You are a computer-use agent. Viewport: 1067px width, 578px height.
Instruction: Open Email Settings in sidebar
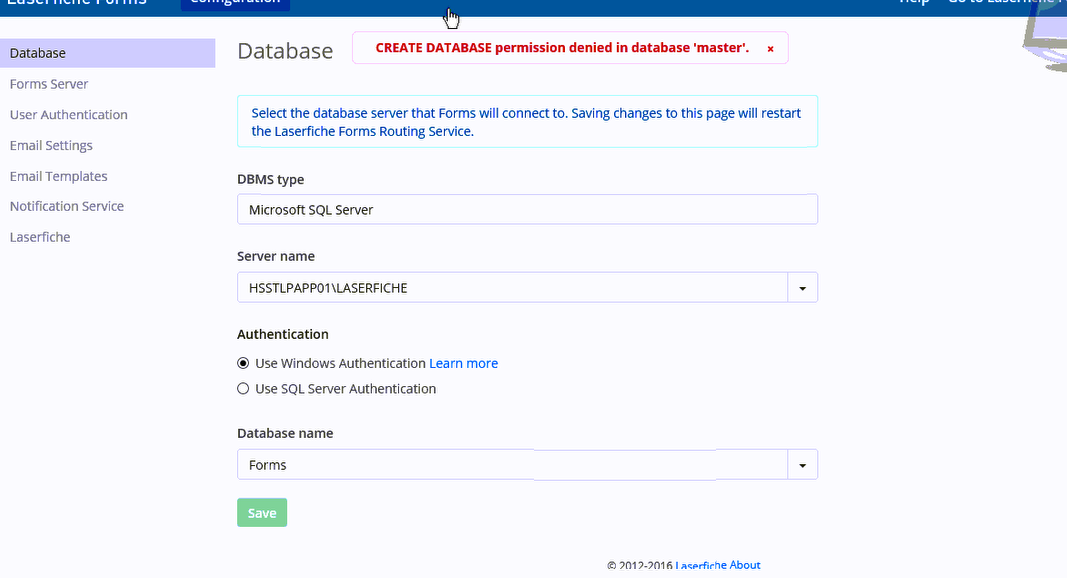coord(51,146)
